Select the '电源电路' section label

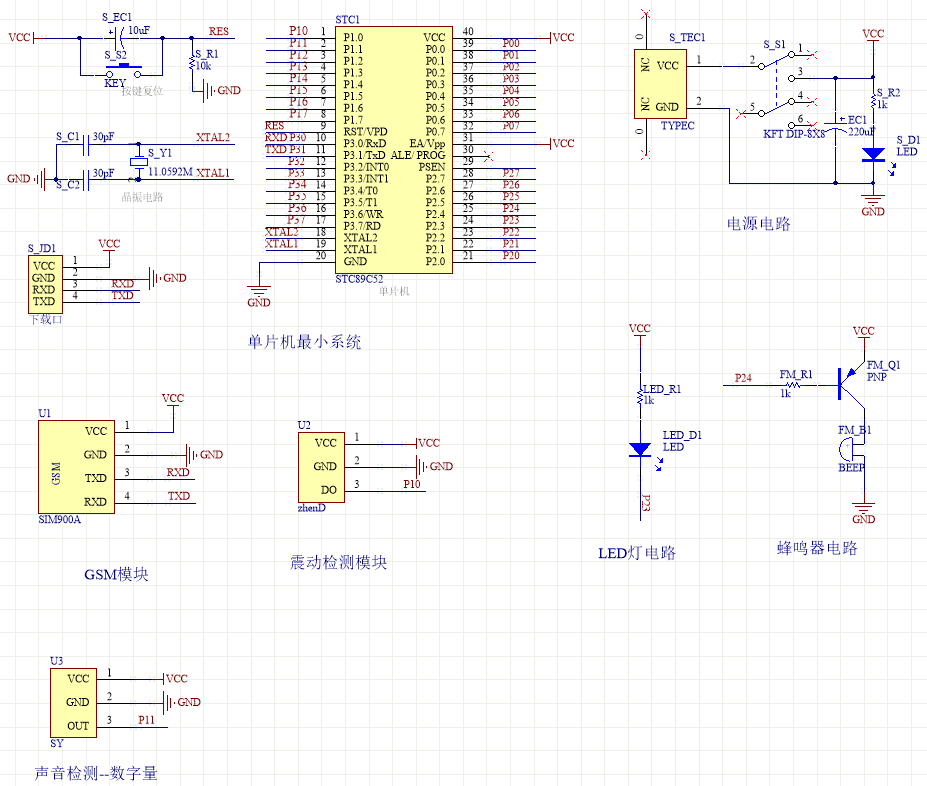(x=758, y=224)
